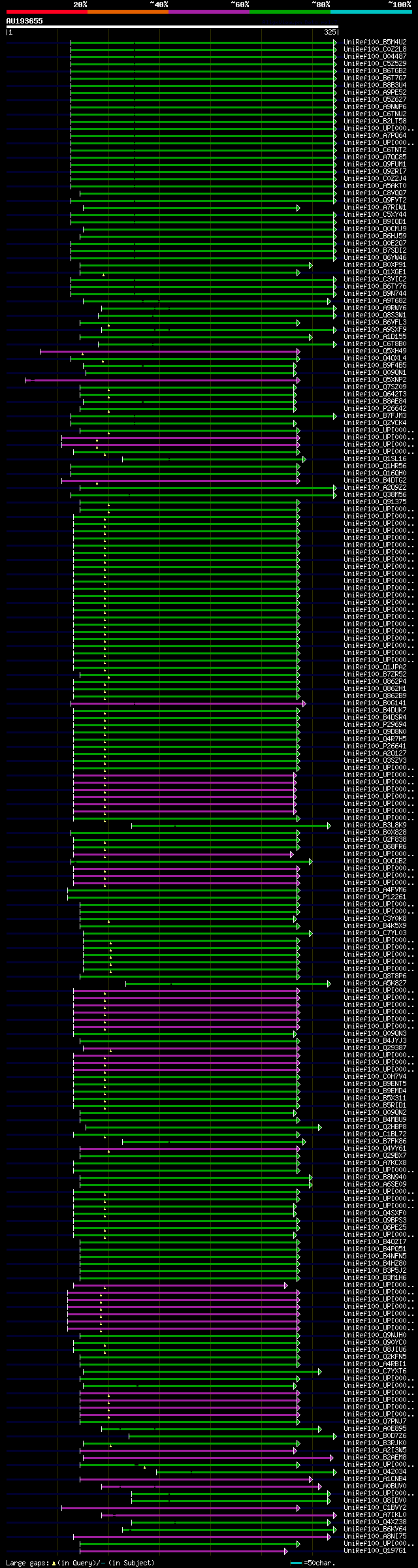Image resolution: width=418 pixels, height=1568 pixels.
Task: Select hit UniRef100_A1D155
Action: (x=375, y=336)
